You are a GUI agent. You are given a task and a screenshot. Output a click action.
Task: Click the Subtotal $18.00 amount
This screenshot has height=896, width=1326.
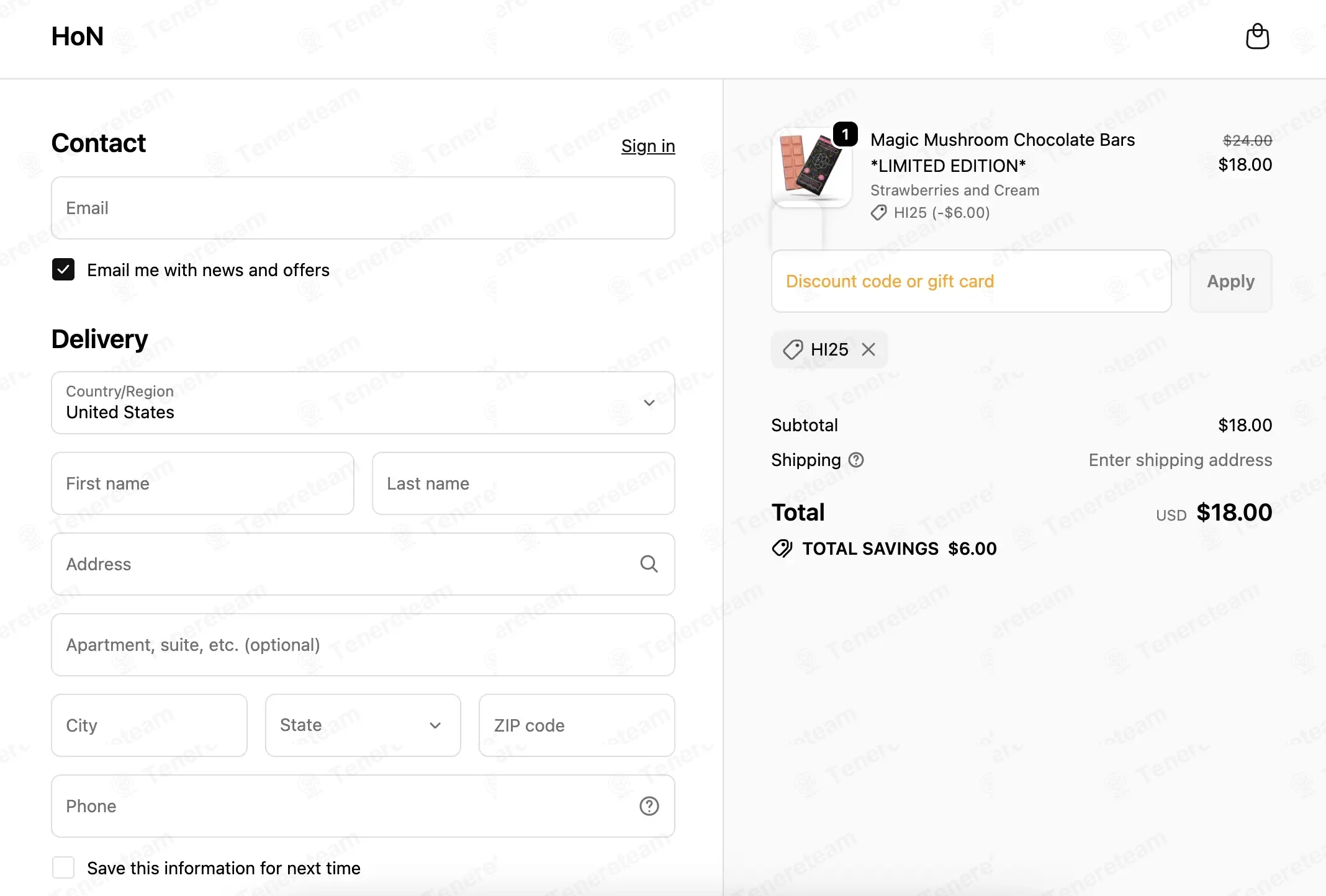1245,425
